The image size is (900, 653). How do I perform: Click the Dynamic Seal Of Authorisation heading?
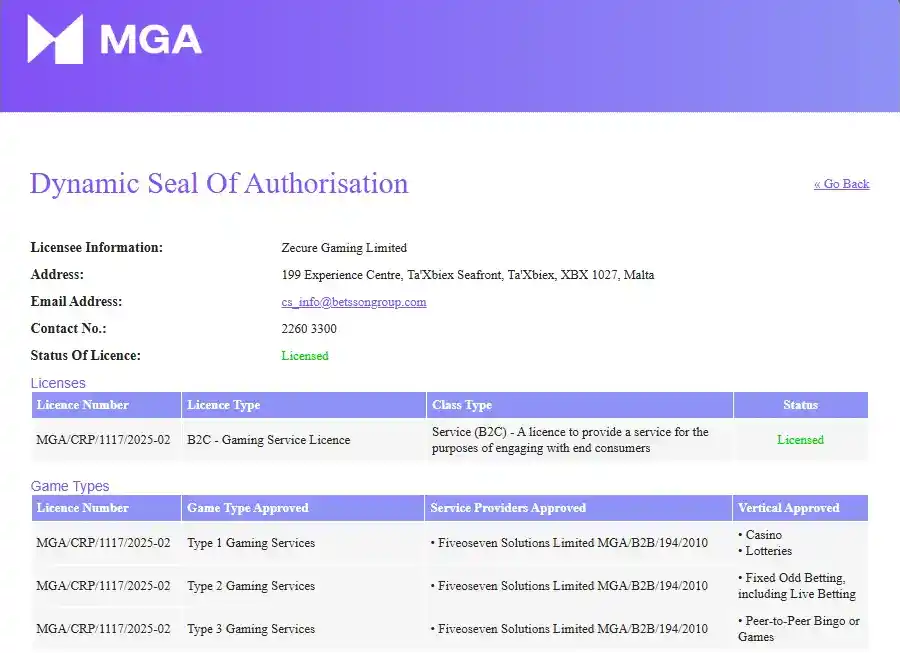point(219,184)
